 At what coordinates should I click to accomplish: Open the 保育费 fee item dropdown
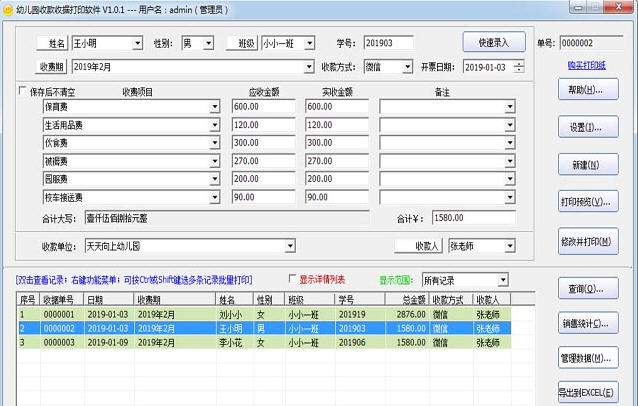coord(214,107)
